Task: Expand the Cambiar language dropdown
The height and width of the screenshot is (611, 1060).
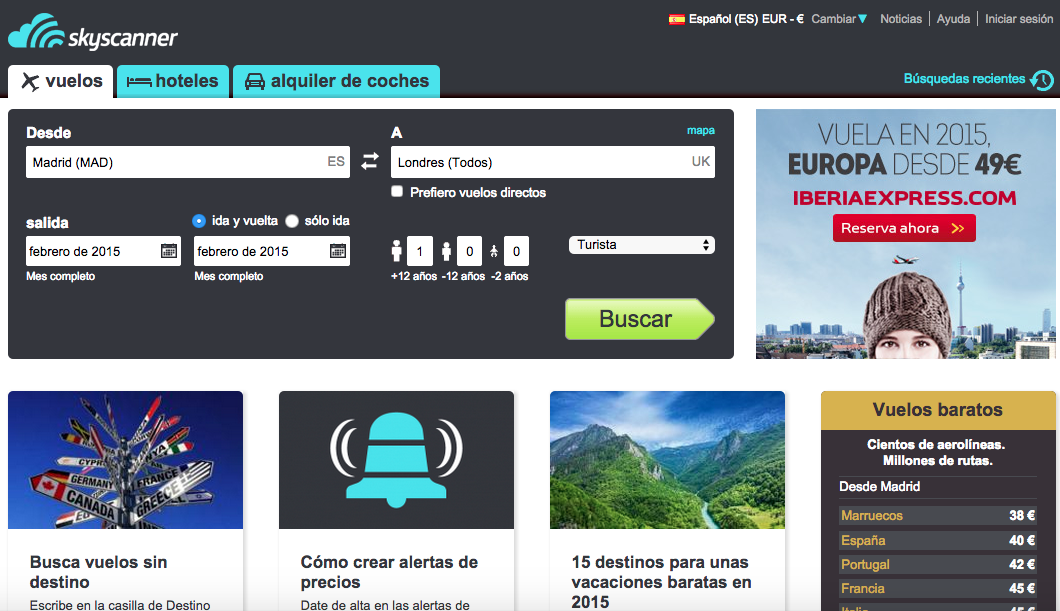Action: (836, 18)
